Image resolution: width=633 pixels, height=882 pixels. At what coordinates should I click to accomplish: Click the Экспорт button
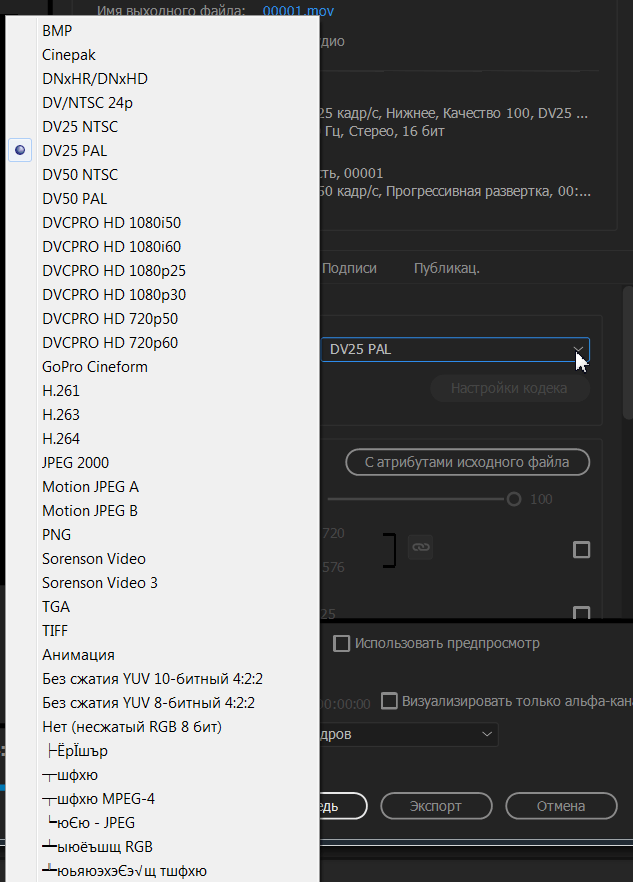(x=436, y=806)
